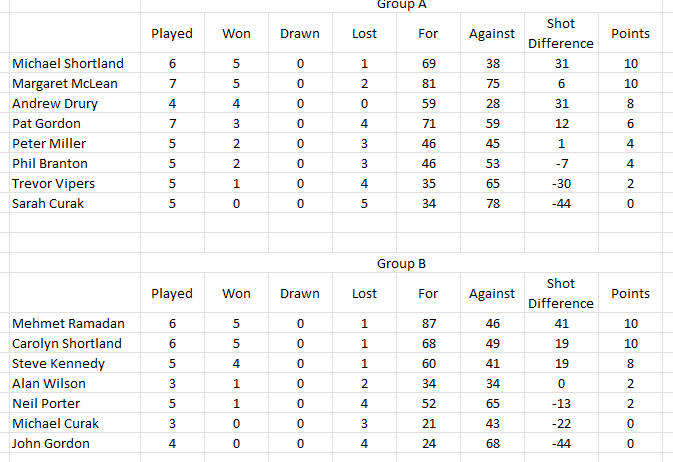Click Peter Miller's name cell
Image resolution: width=673 pixels, height=462 pixels.
click(x=75, y=143)
